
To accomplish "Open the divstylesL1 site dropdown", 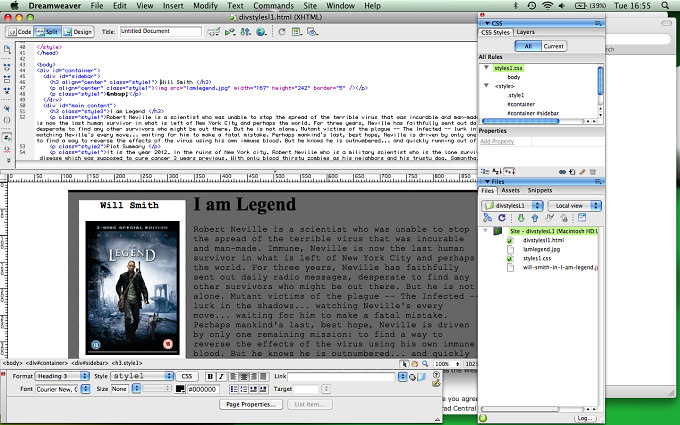I will [512, 206].
